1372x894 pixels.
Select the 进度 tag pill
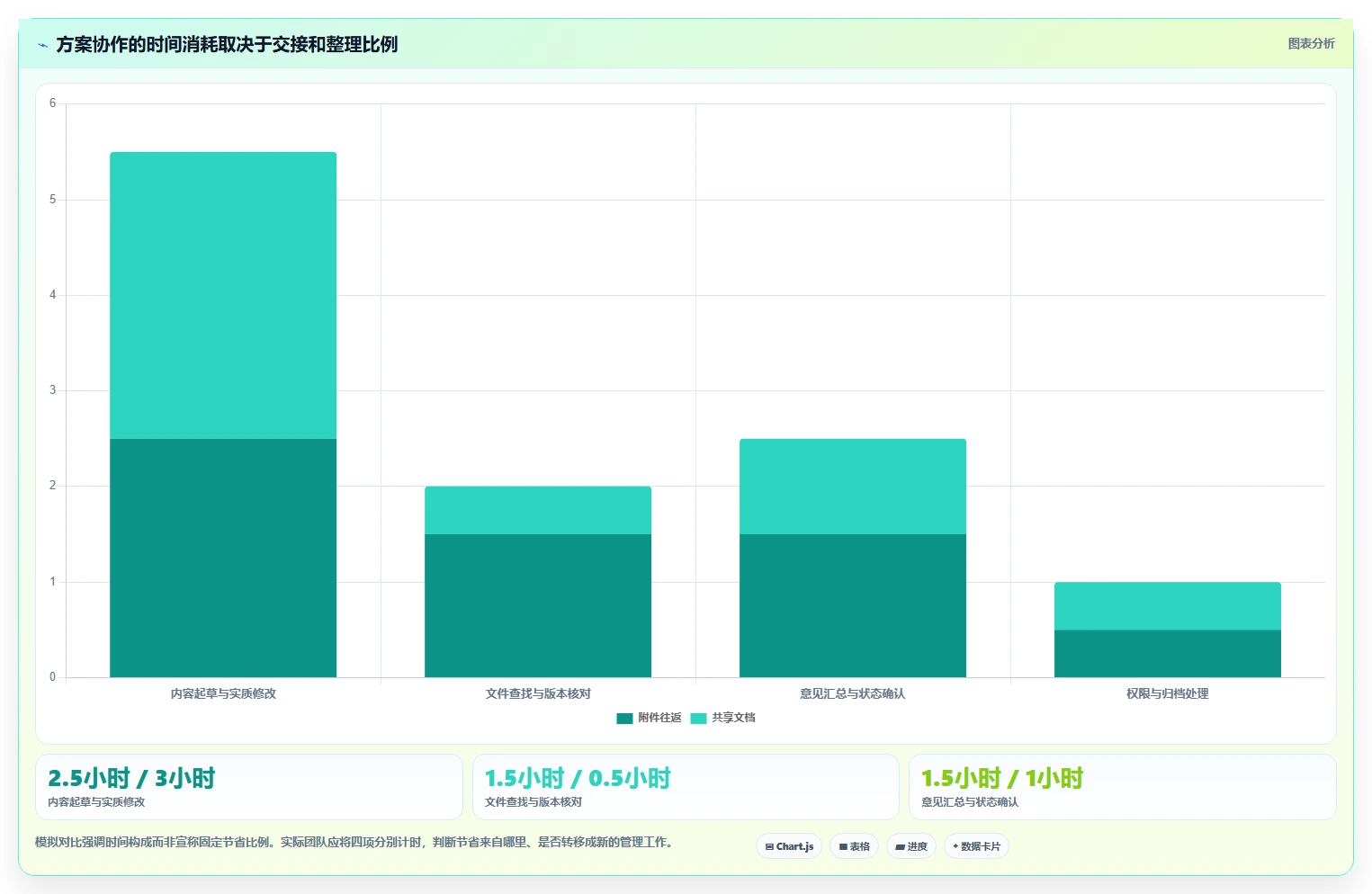tap(910, 846)
